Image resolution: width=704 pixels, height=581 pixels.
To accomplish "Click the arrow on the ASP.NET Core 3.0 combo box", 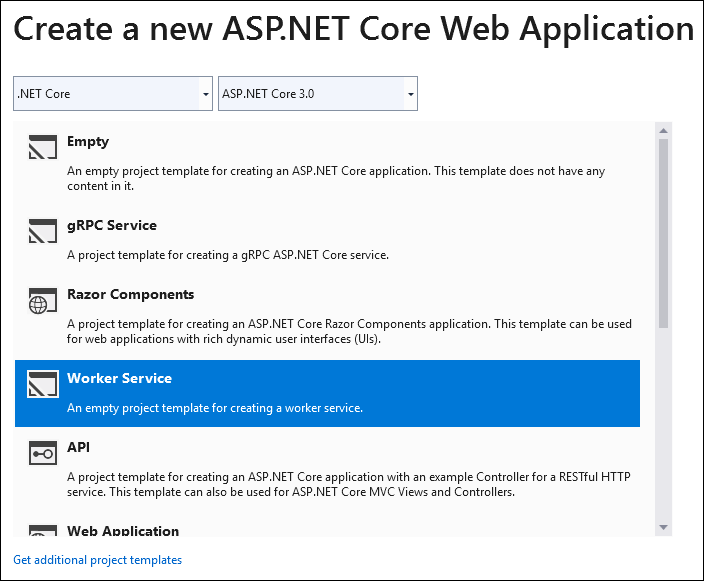I will click(410, 94).
